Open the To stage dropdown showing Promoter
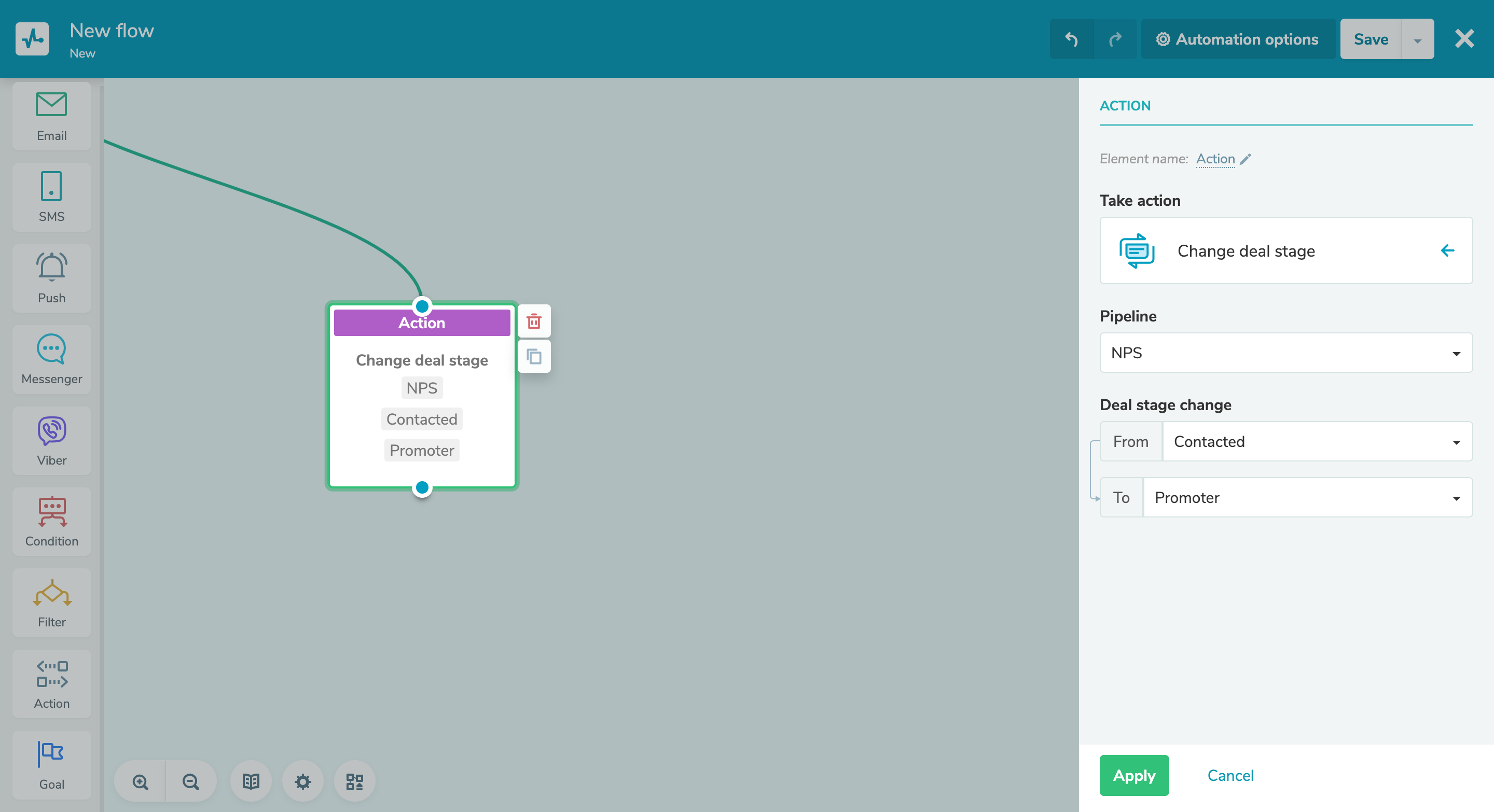 [x=1307, y=497]
